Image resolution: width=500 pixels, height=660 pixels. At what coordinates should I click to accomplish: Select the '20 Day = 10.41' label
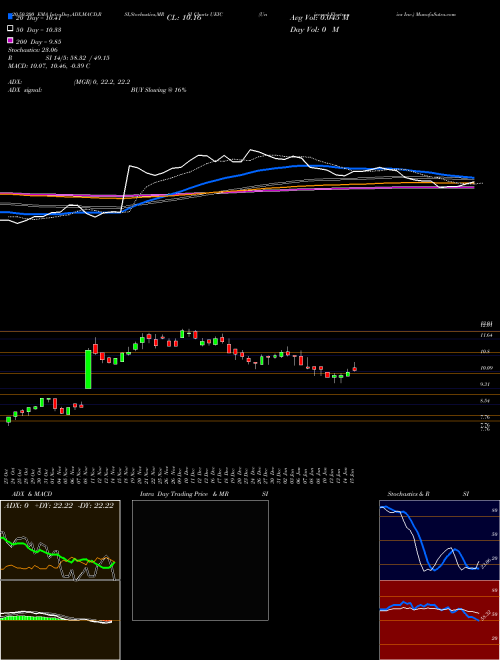pyautogui.click(x=38, y=18)
